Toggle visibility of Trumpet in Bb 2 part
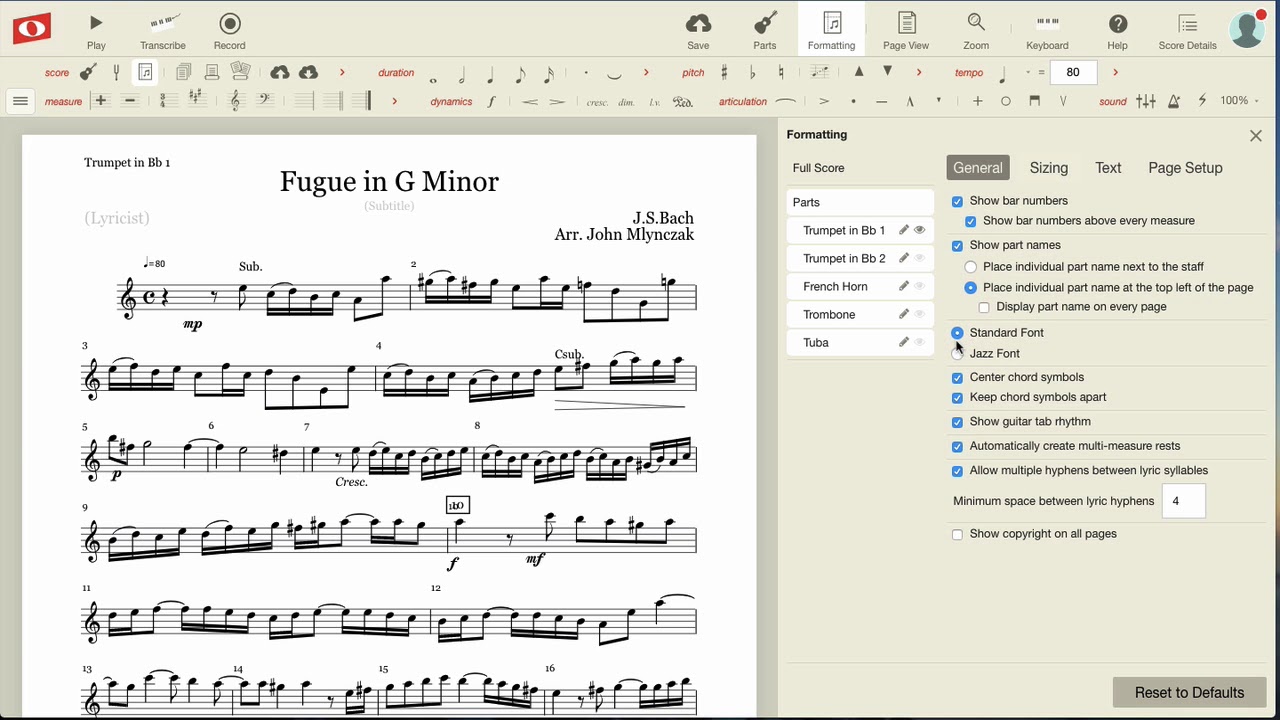This screenshot has width=1280, height=720. 920,258
